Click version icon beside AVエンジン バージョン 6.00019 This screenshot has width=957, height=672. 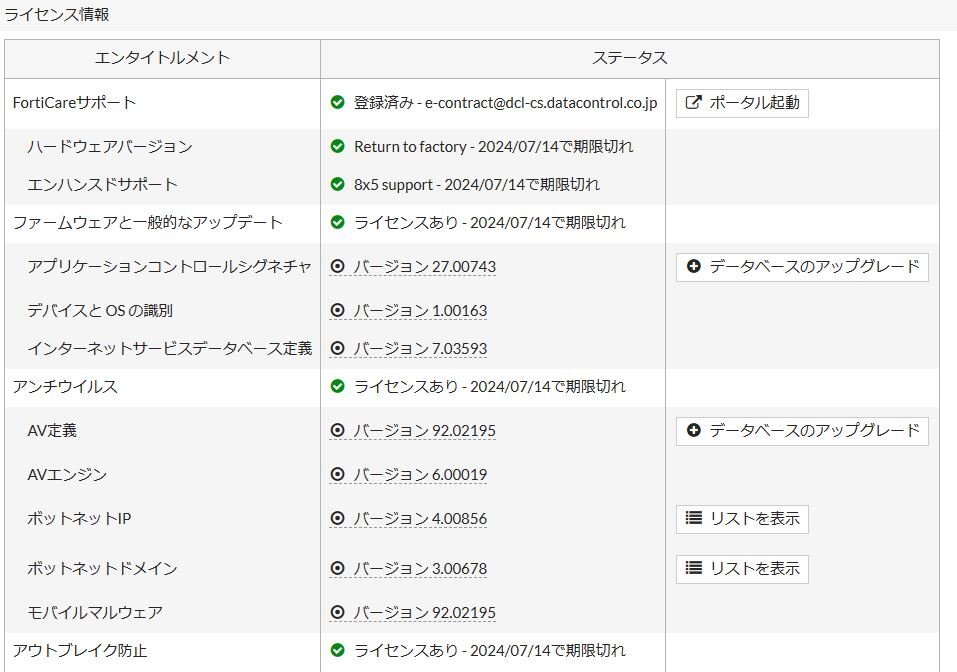[338, 475]
